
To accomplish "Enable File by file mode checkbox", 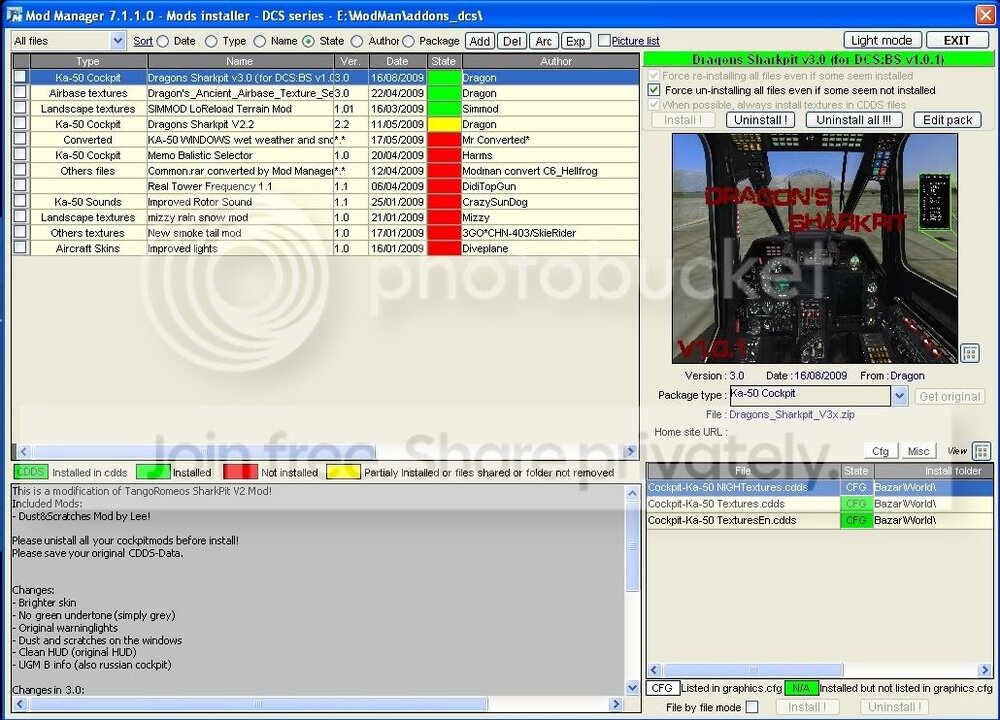I will click(x=753, y=707).
